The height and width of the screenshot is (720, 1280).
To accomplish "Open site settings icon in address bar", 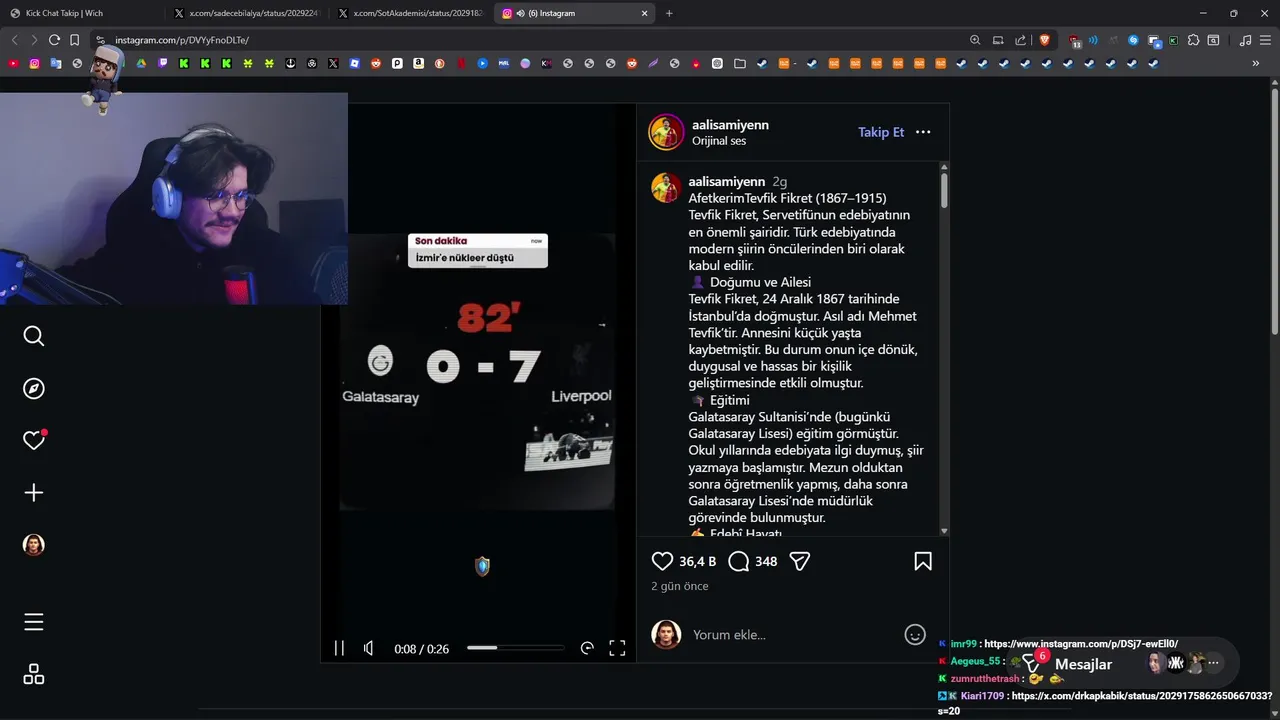I will tap(100, 40).
